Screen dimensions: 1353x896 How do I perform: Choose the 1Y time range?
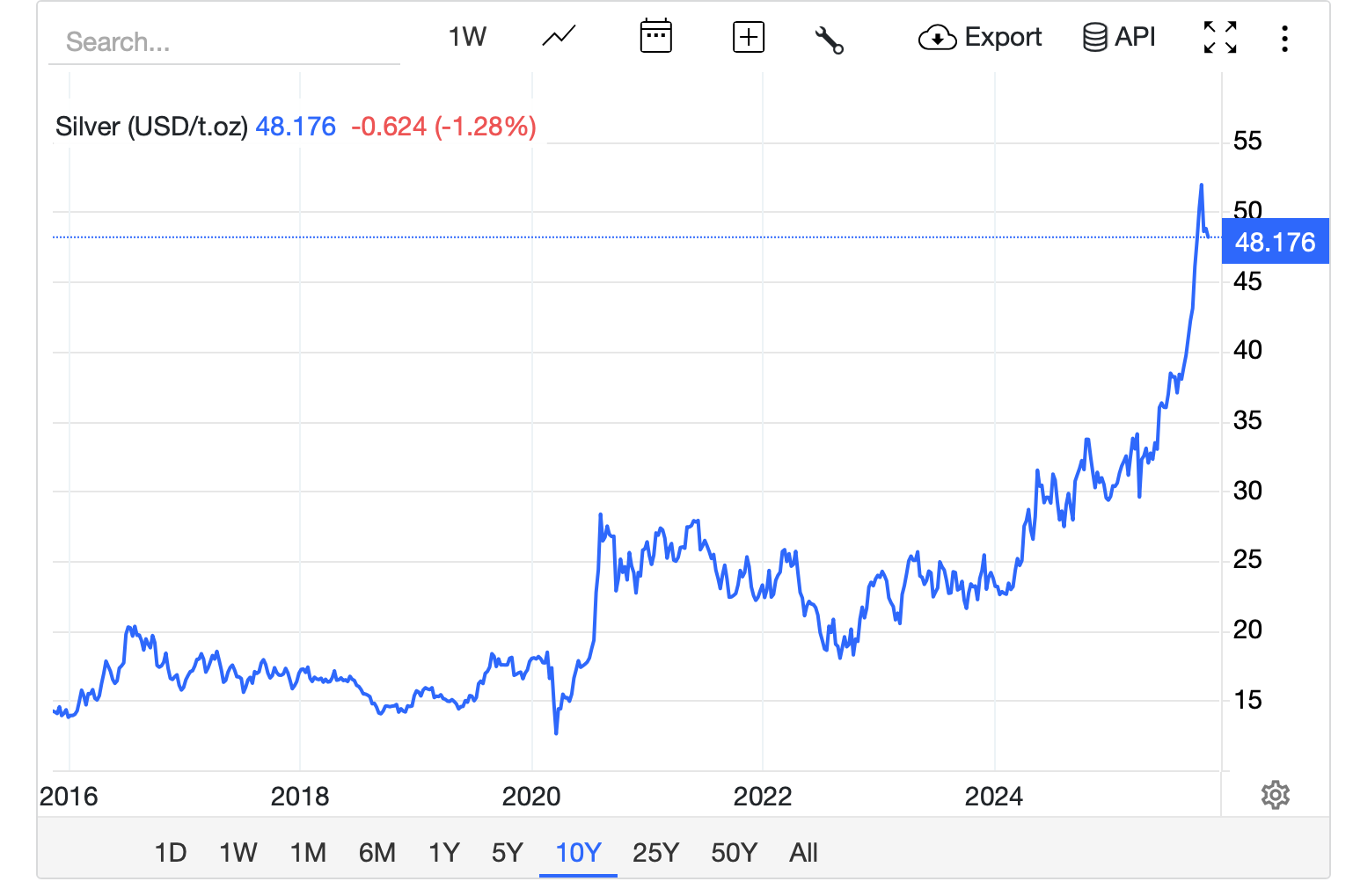click(444, 852)
